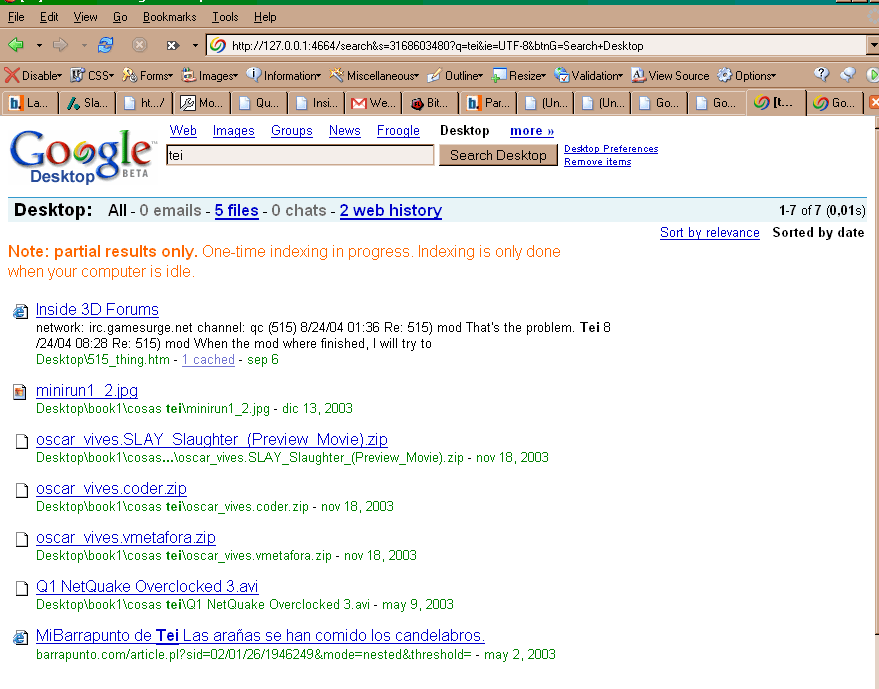Switch to the "Bit..." browser tab
879x689 pixels.
pos(431,103)
